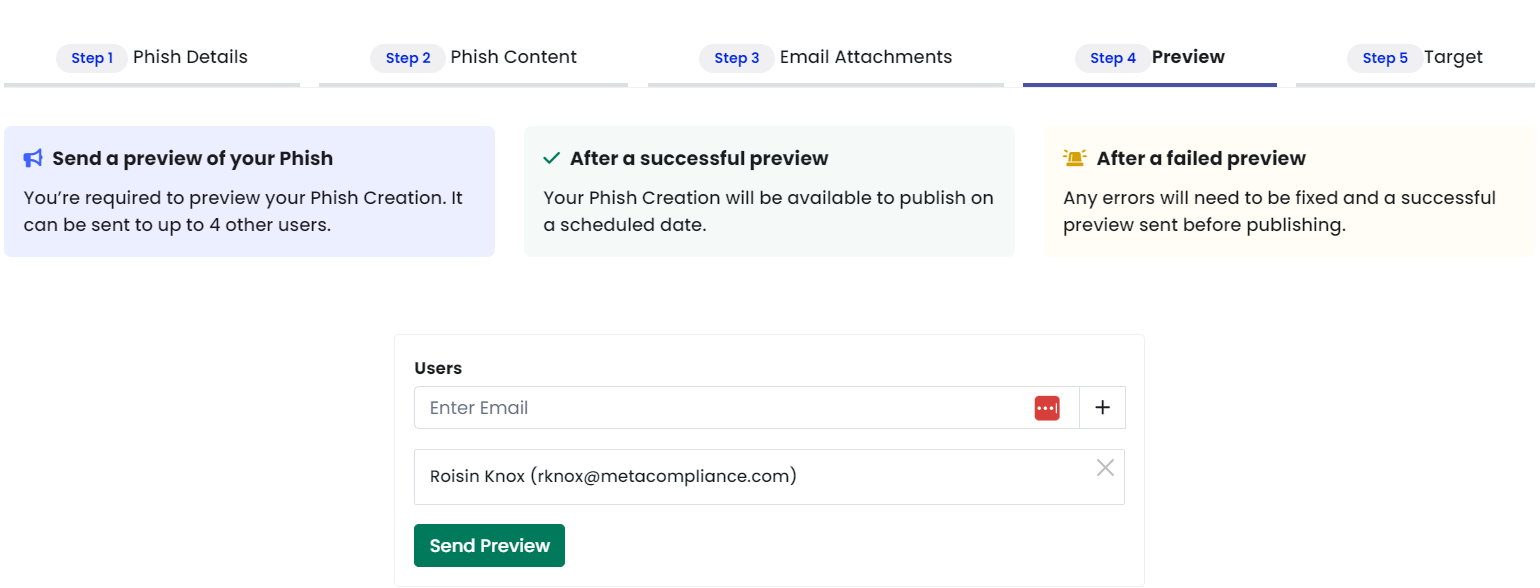Click the Step 5 badge label

1385,58
